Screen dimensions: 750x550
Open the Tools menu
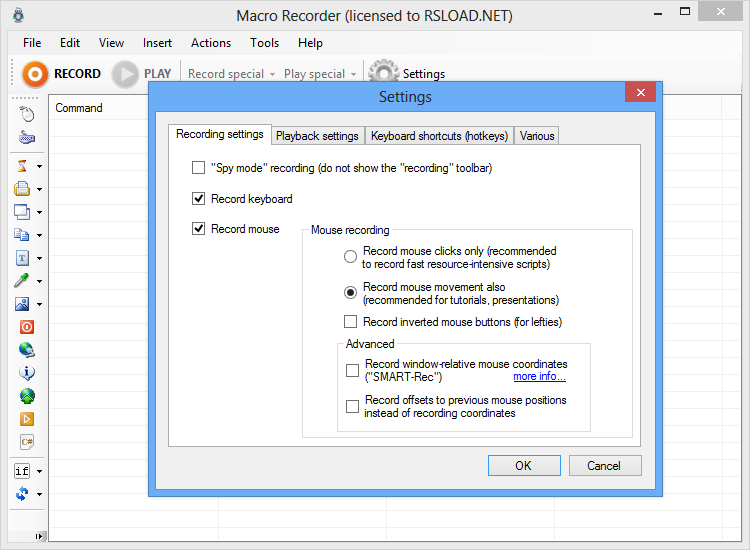(265, 43)
